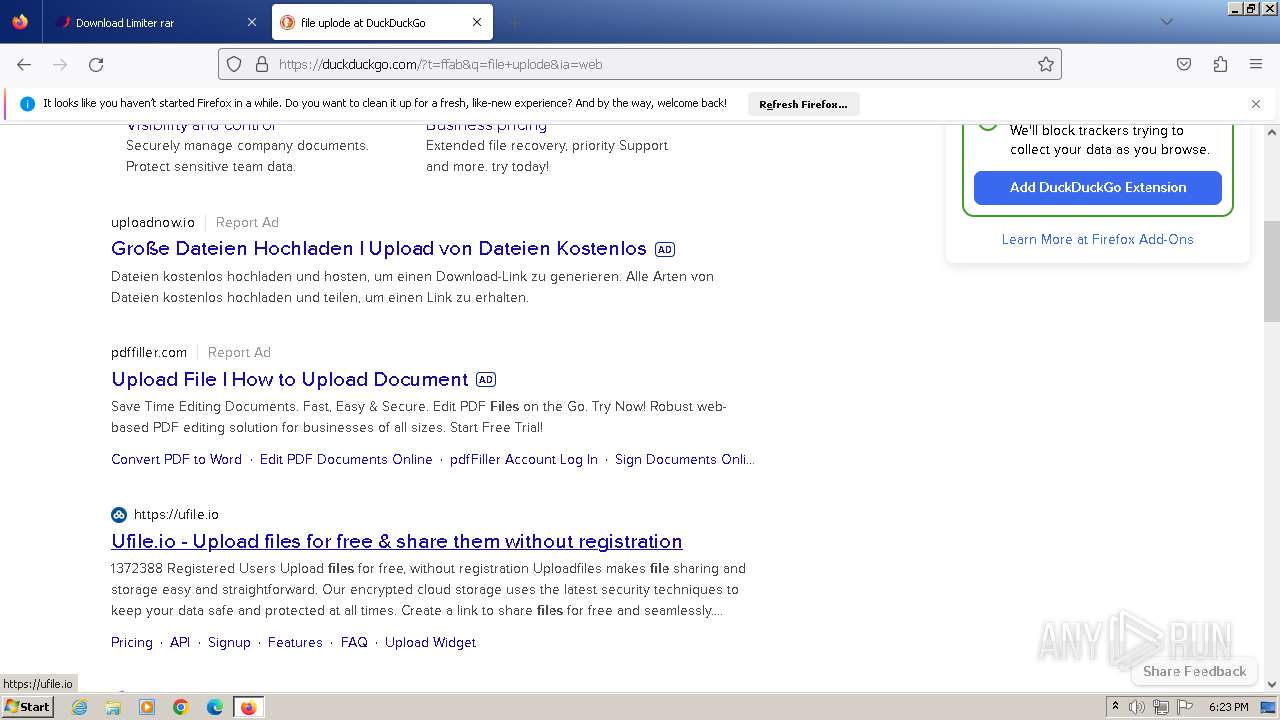1280x720 pixels.
Task: Launch Internet Explorer from taskbar
Action: coord(80,707)
